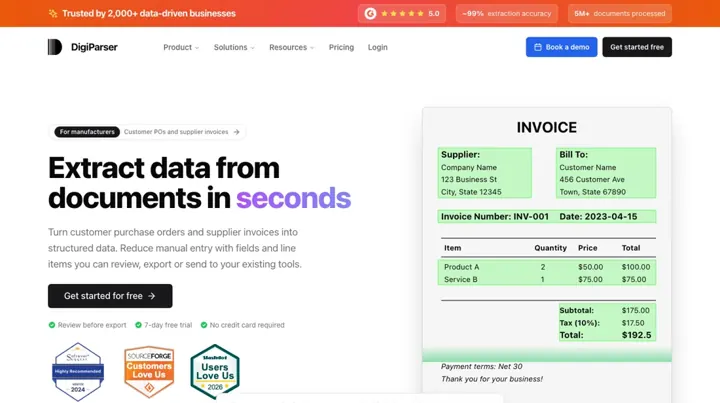Click the 5.0 star rating badge
This screenshot has height=403, width=720.
402,14
